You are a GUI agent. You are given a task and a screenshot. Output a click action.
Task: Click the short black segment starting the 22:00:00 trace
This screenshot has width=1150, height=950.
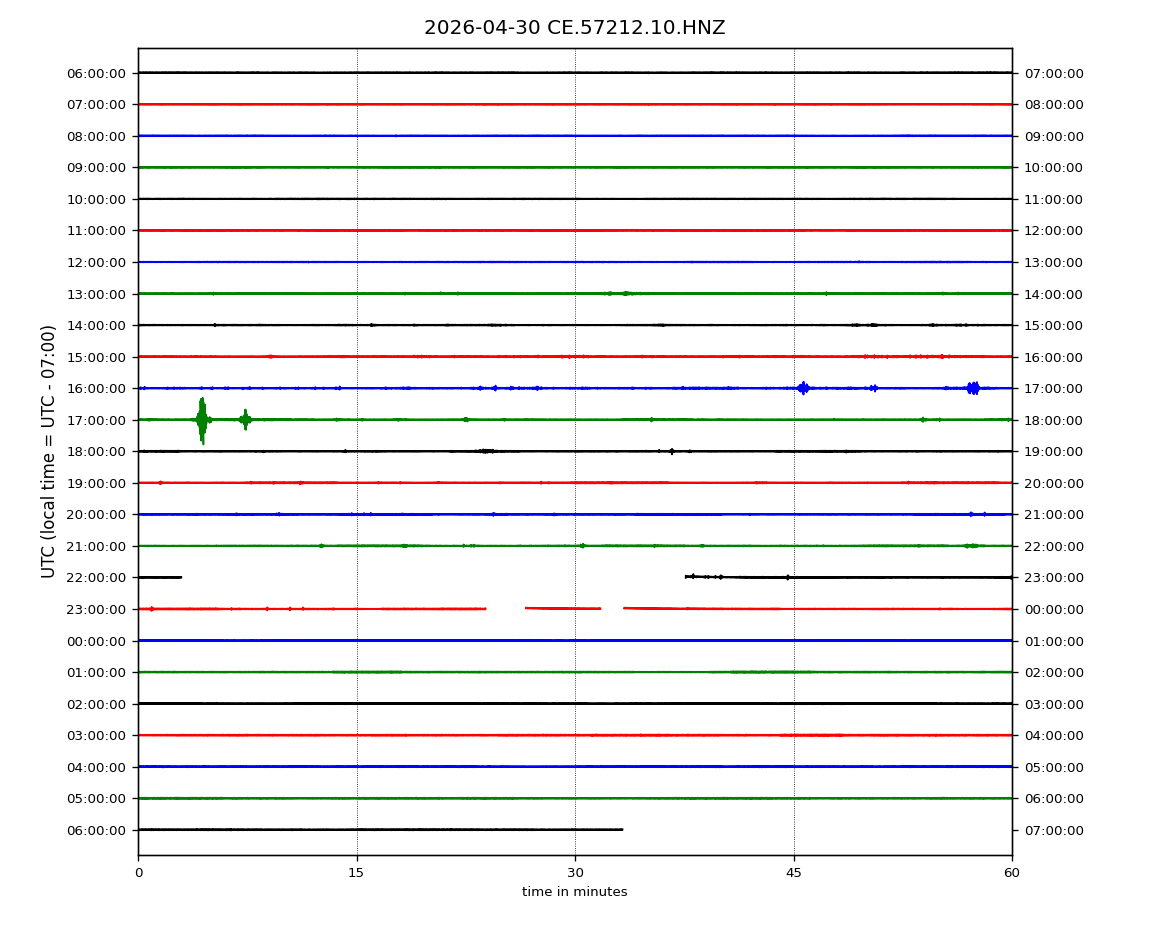click(x=160, y=577)
